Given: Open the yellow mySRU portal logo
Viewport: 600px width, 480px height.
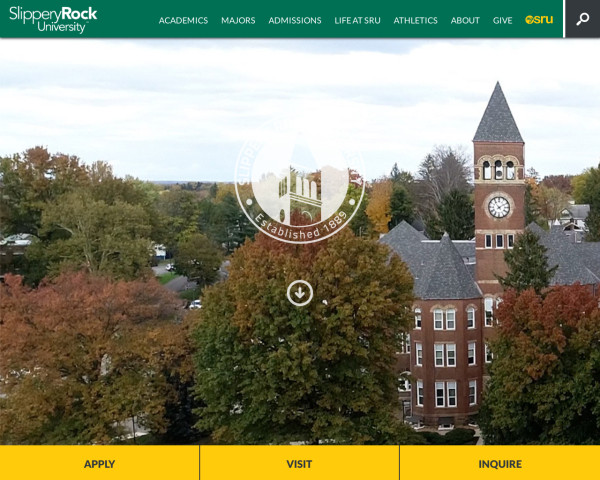Looking at the screenshot, I should [539, 20].
